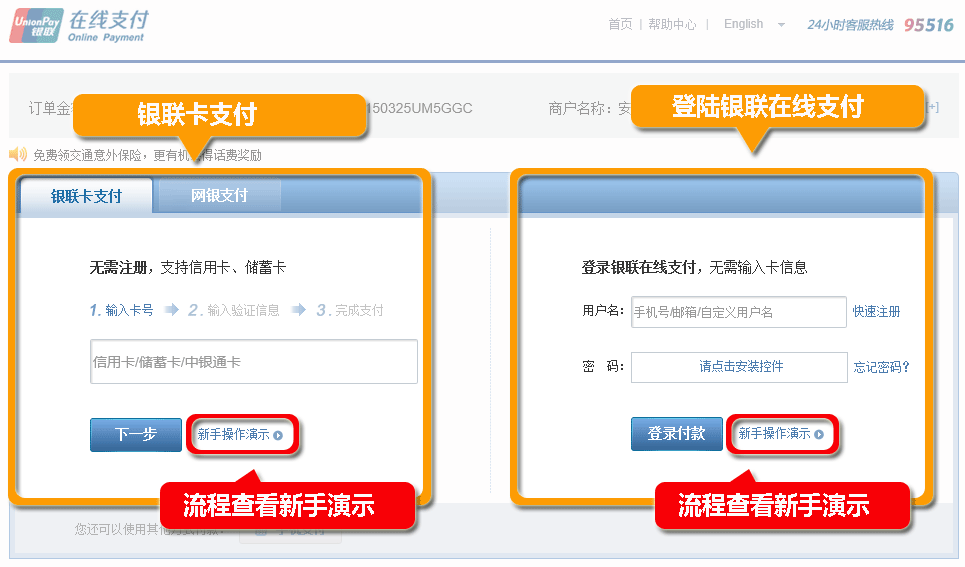The width and height of the screenshot is (965, 567).
Task: Click the UnionPay Online Payment logo
Action: [79, 26]
